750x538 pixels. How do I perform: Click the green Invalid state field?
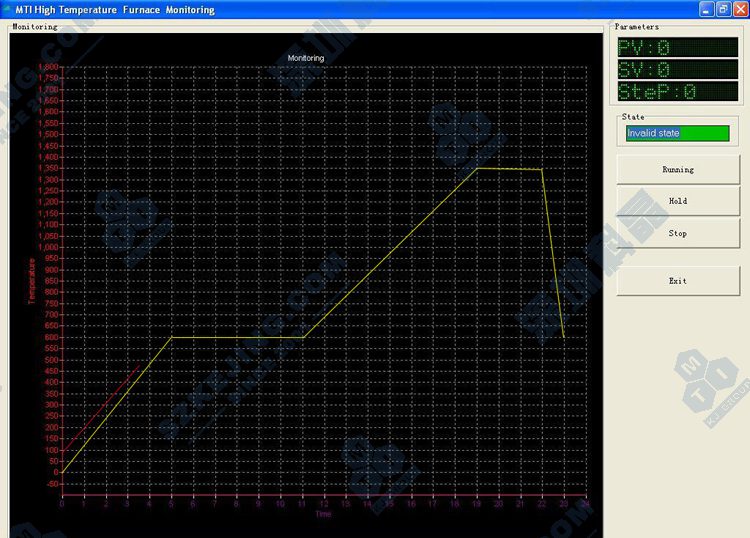[x=677, y=133]
